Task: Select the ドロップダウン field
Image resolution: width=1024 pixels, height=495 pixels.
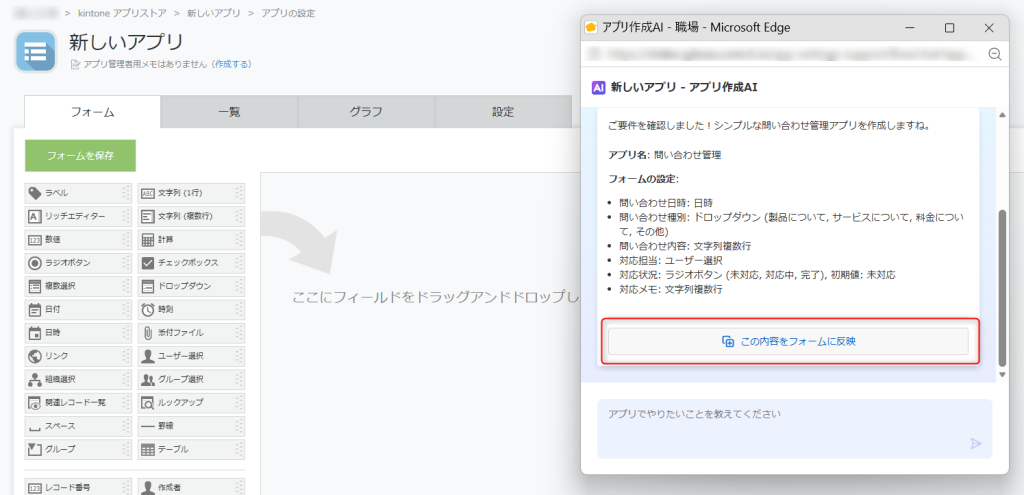Action: click(191, 286)
